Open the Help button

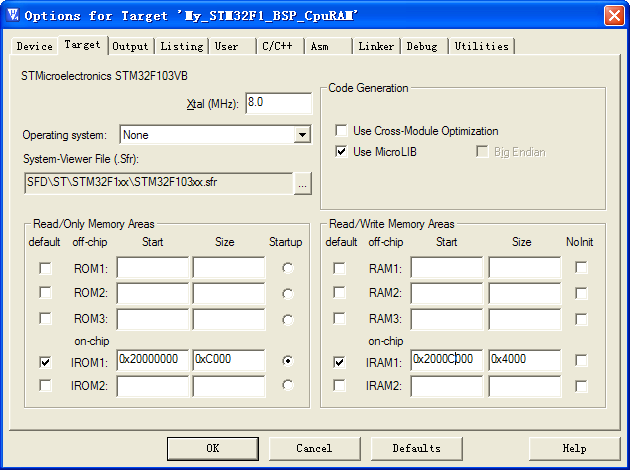(x=574, y=448)
